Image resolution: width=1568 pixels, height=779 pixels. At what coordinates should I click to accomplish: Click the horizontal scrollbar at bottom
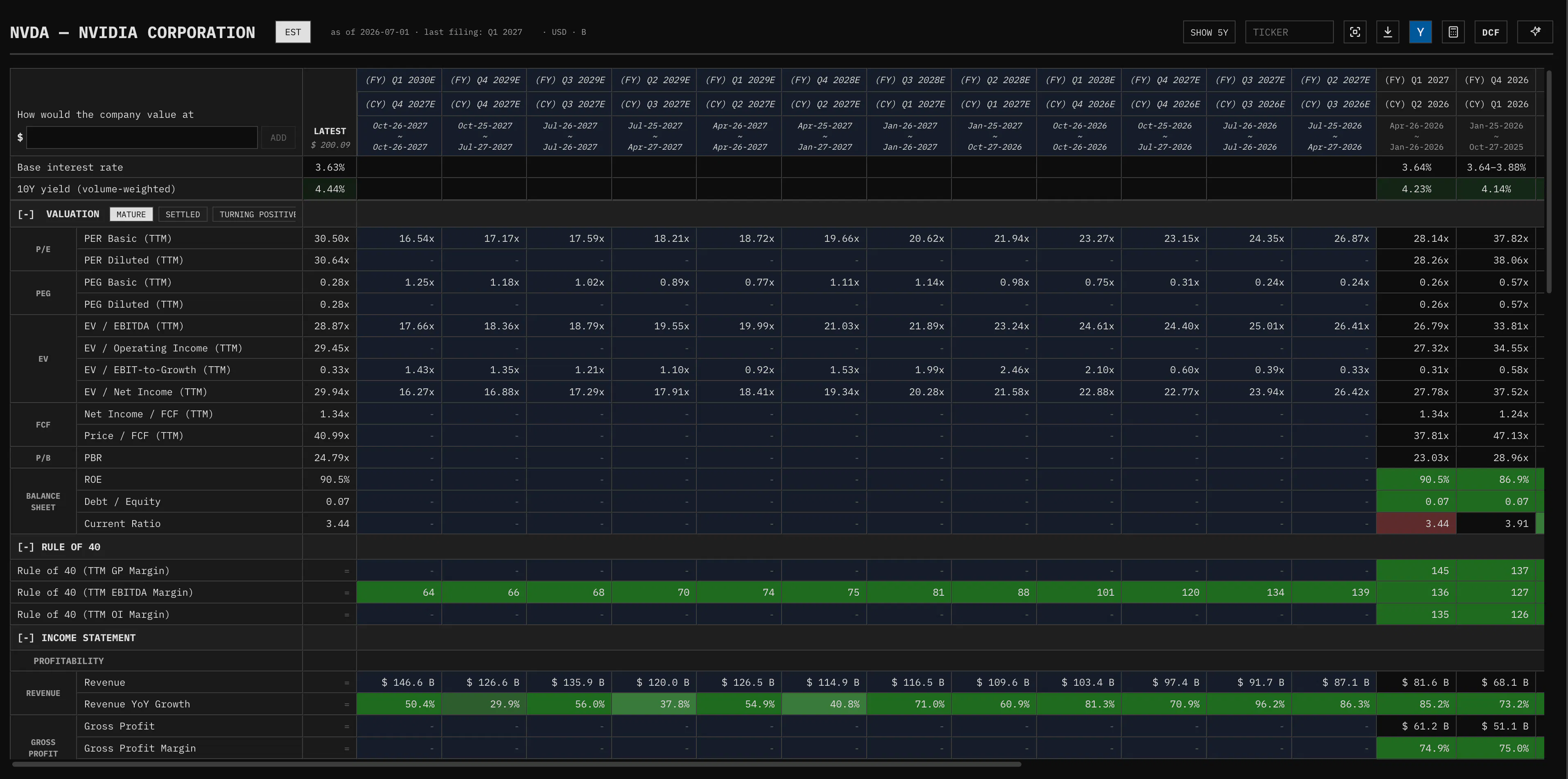click(x=516, y=764)
